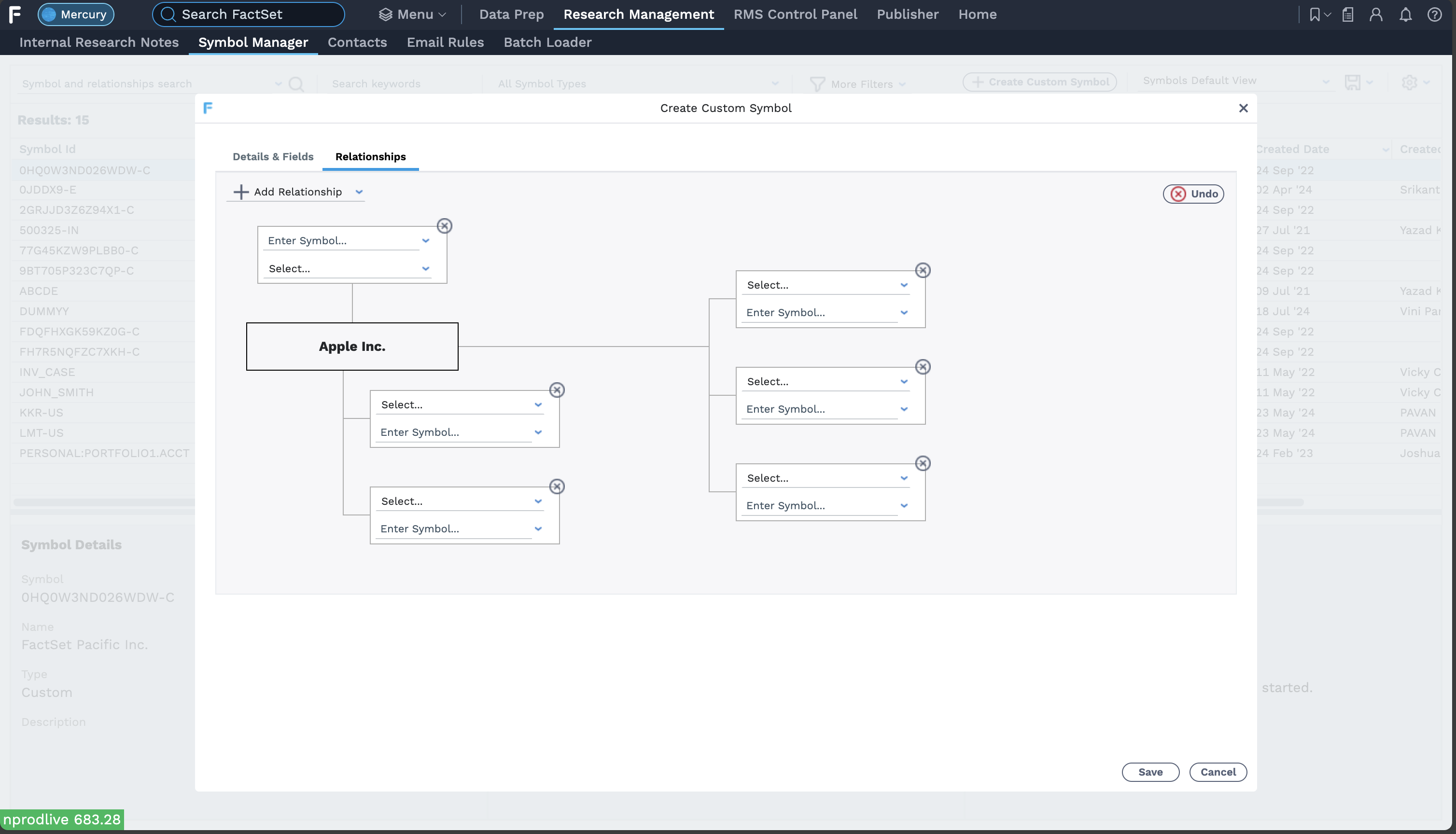
Task: Save the custom symbol
Action: click(1150, 772)
